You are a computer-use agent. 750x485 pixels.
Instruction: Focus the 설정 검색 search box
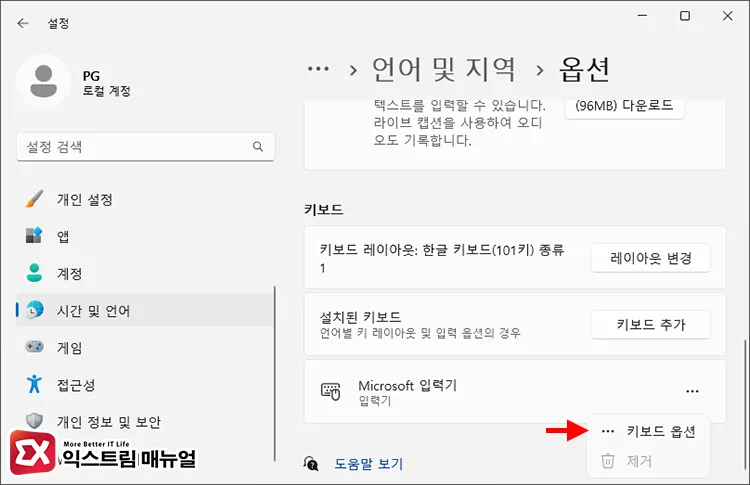click(x=145, y=147)
